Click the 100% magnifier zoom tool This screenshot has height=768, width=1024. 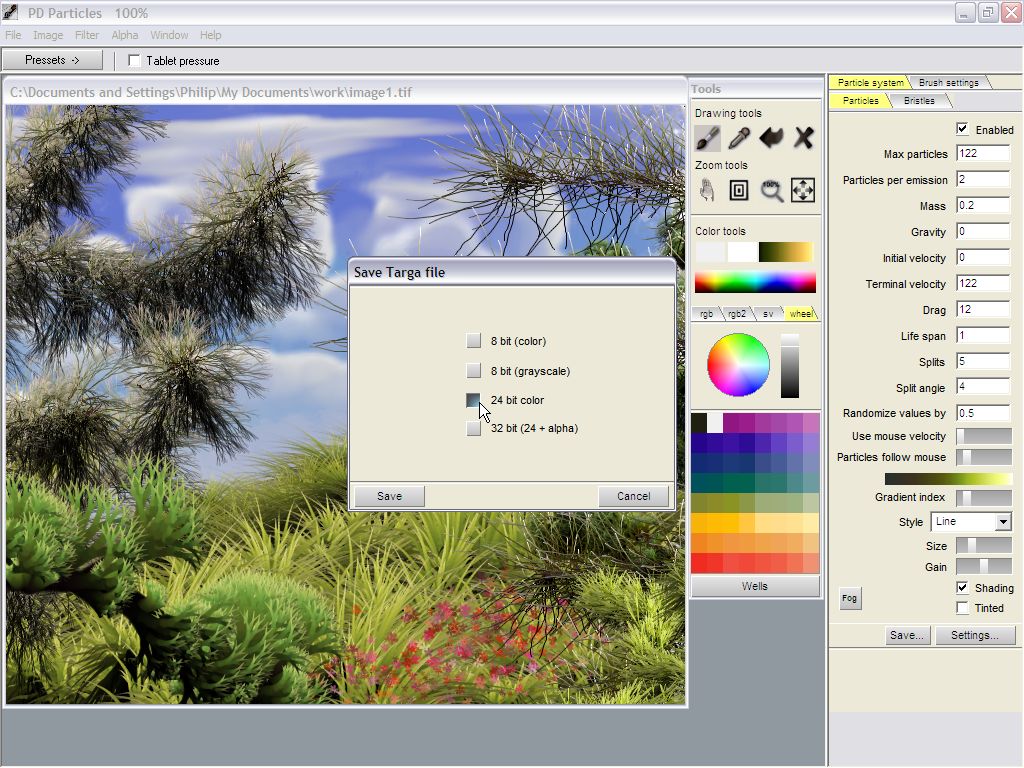pyautogui.click(x=771, y=190)
